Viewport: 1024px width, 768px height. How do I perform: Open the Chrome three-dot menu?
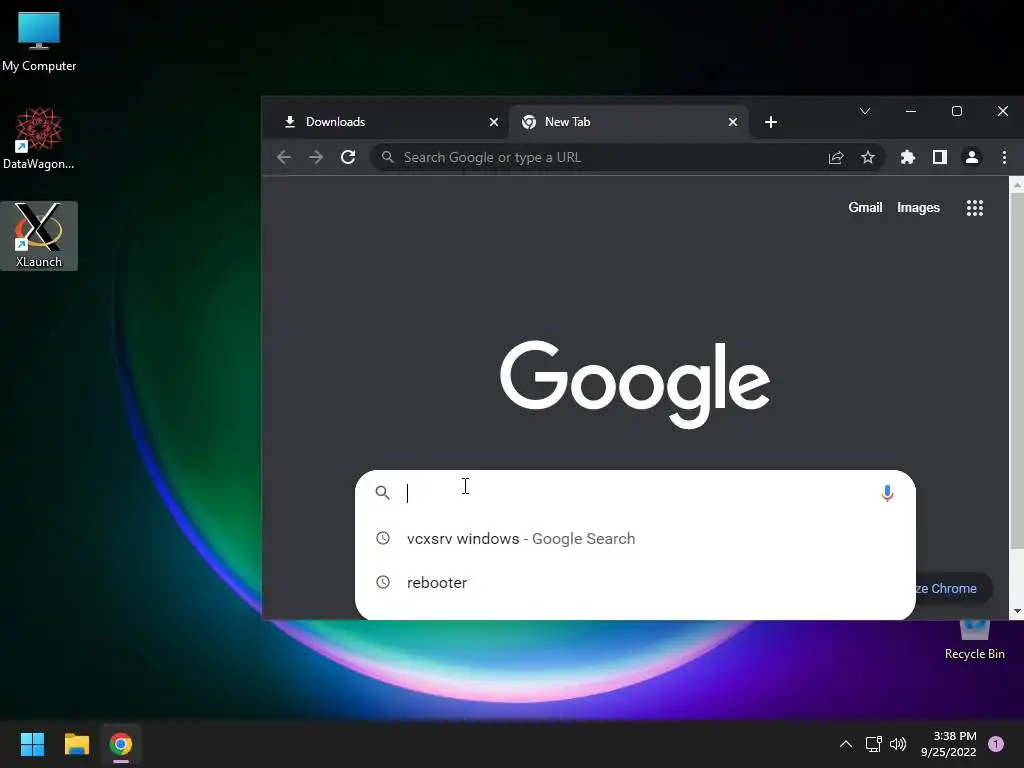1004,157
